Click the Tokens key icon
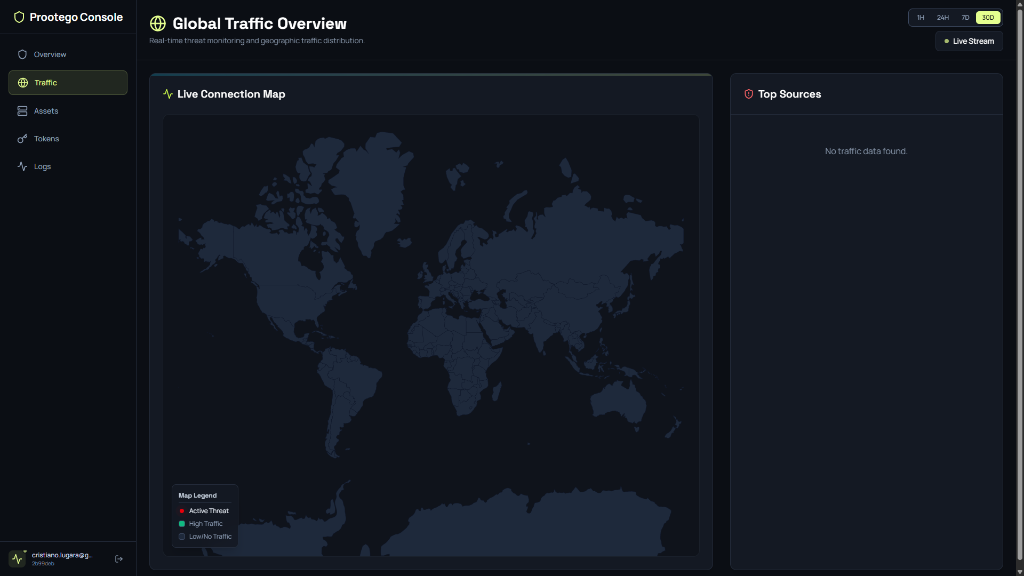Screen dimensions: 1024x576 (22, 139)
